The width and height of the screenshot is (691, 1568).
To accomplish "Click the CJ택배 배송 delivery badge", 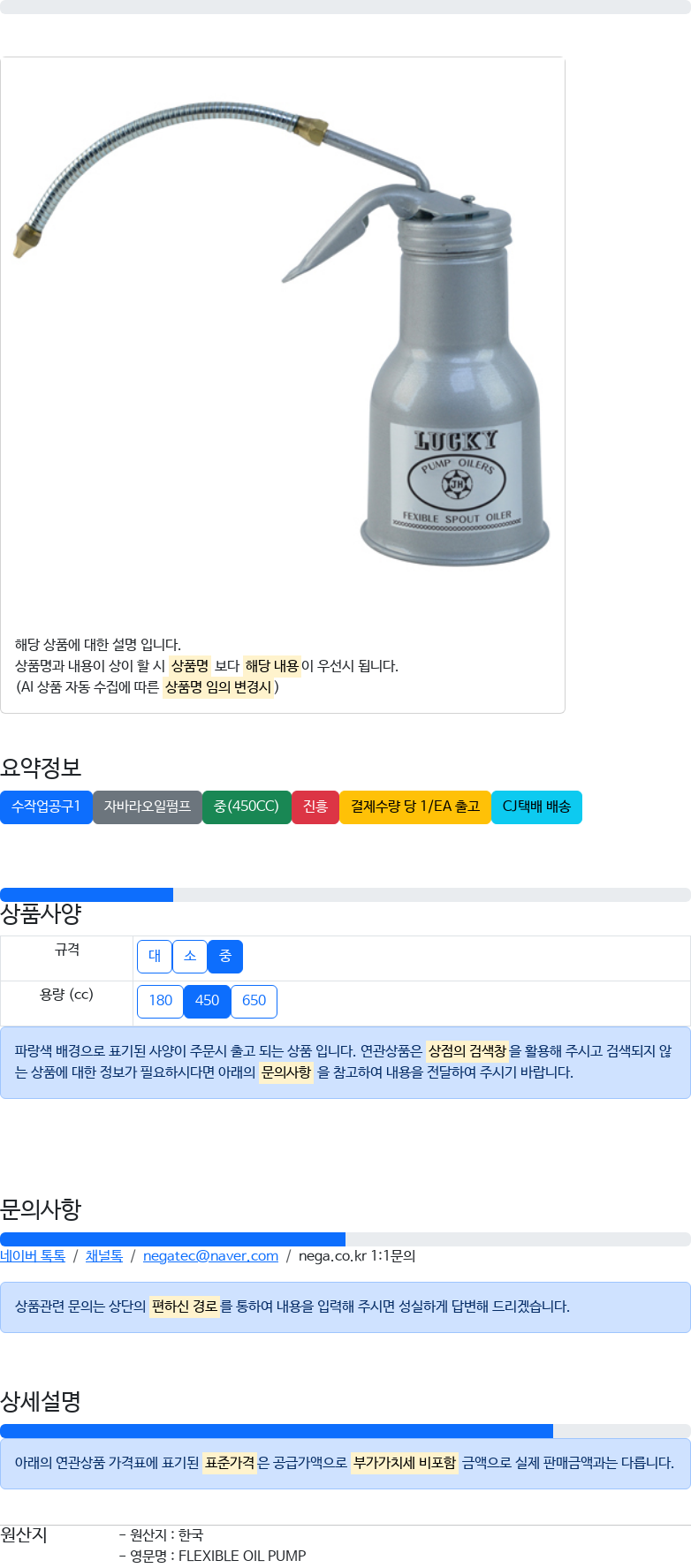I will click(536, 807).
